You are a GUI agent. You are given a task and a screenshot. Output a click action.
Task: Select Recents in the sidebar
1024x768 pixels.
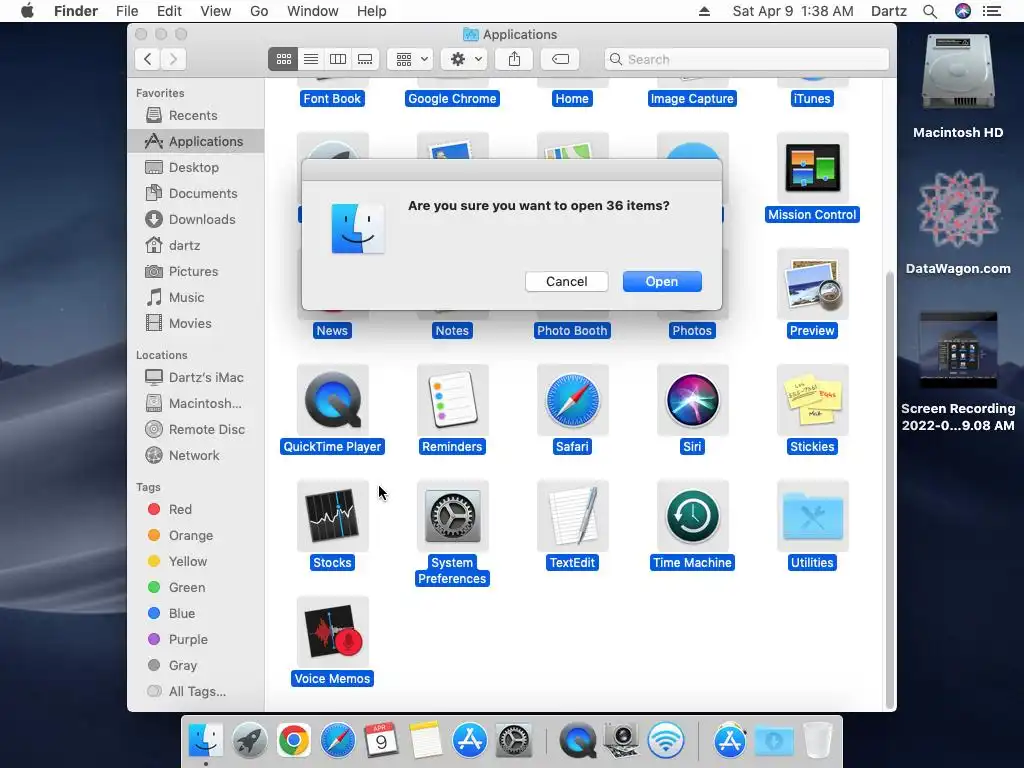195,116
